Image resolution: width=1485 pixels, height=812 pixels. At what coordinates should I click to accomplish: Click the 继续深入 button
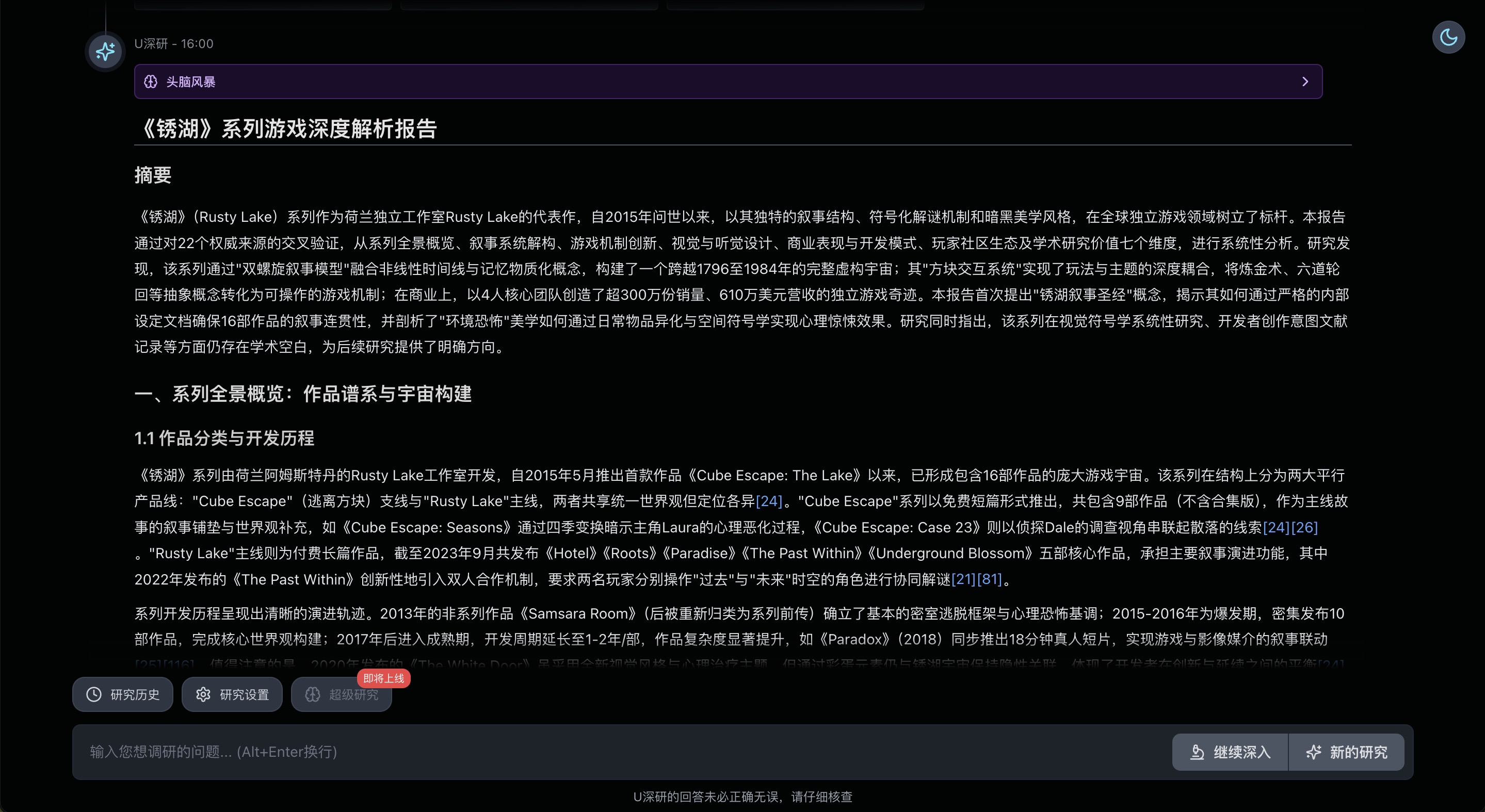(x=1230, y=752)
